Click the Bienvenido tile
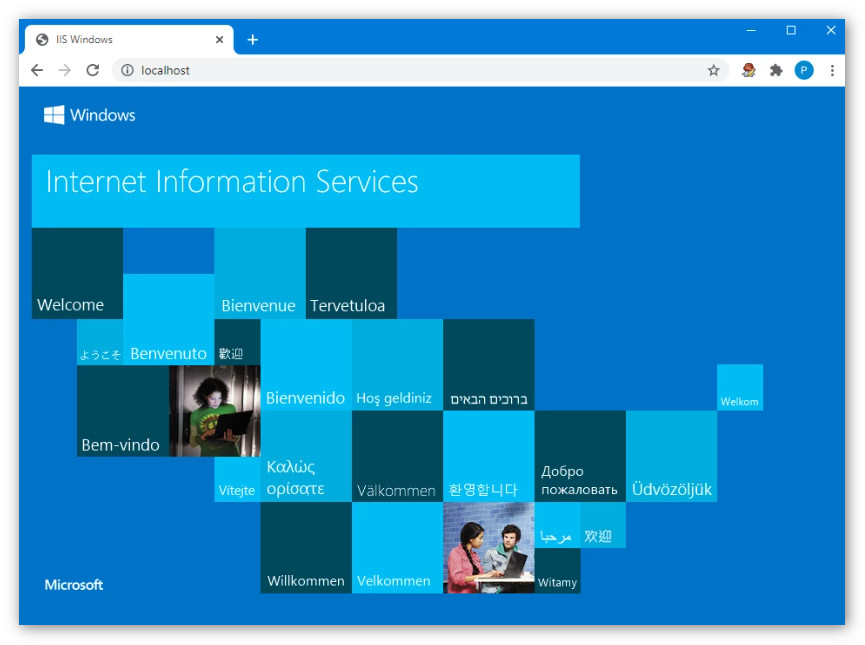Viewport: 865px width, 645px height. click(x=306, y=365)
